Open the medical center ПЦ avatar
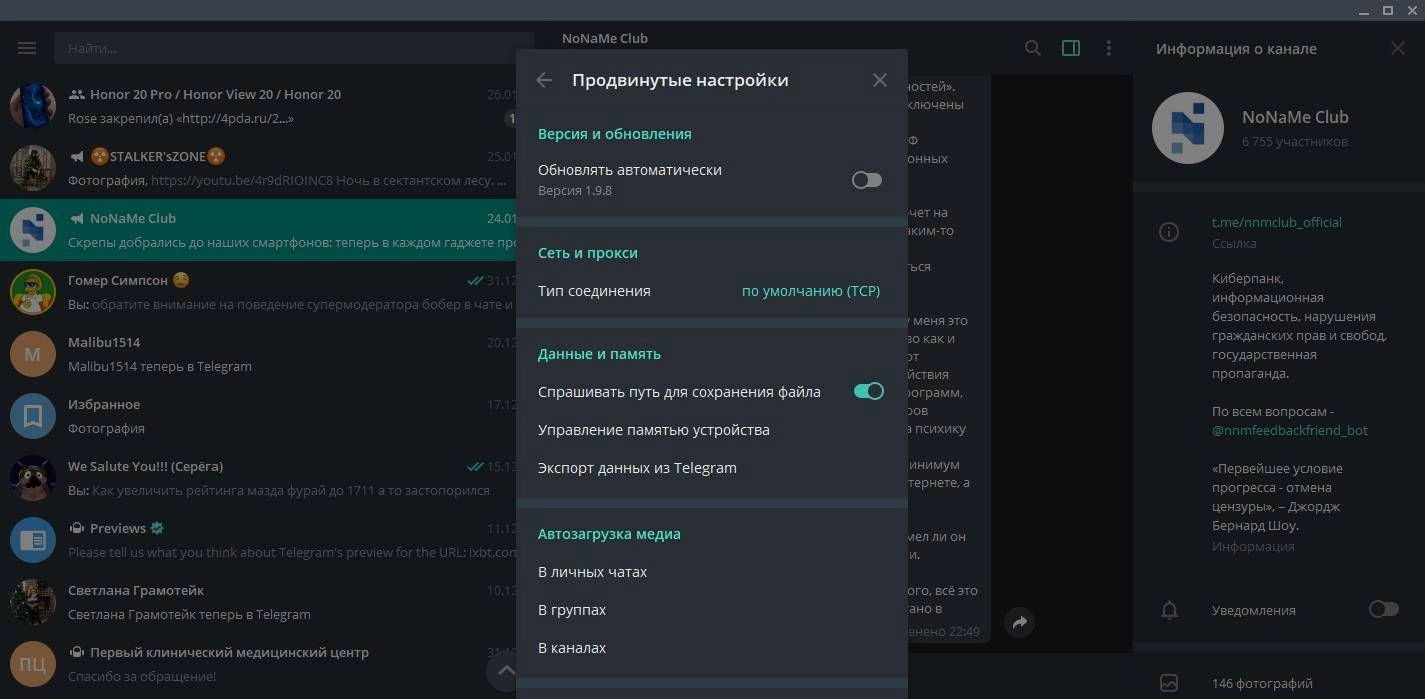Image resolution: width=1425 pixels, height=699 pixels. point(32,664)
